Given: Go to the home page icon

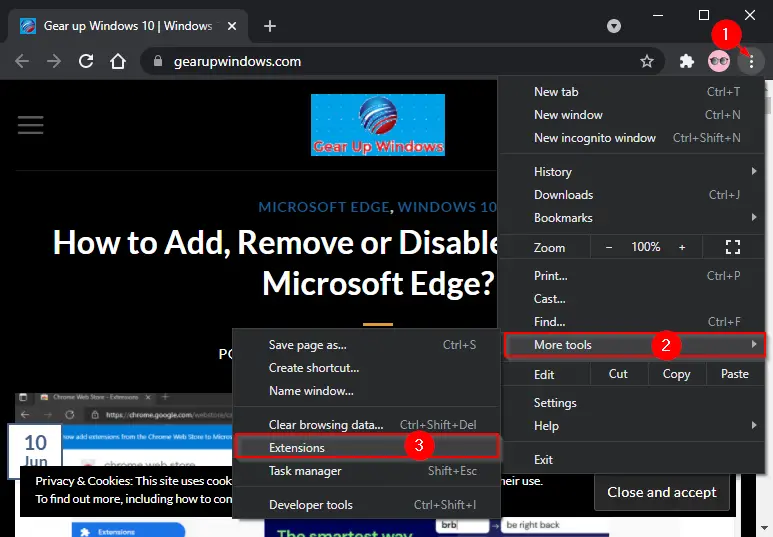Looking at the screenshot, I should [x=118, y=61].
